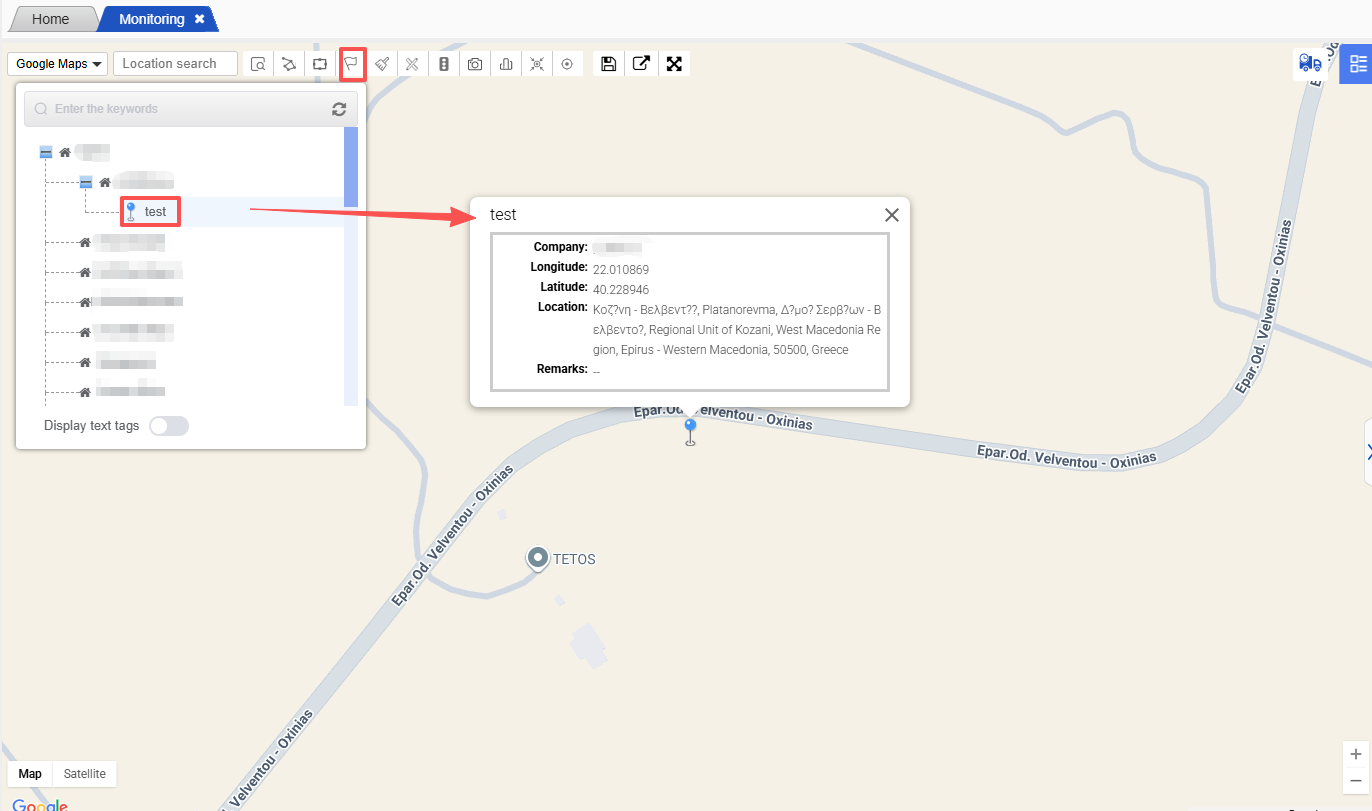Click the external link pop-out icon
1372x811 pixels.
click(641, 64)
